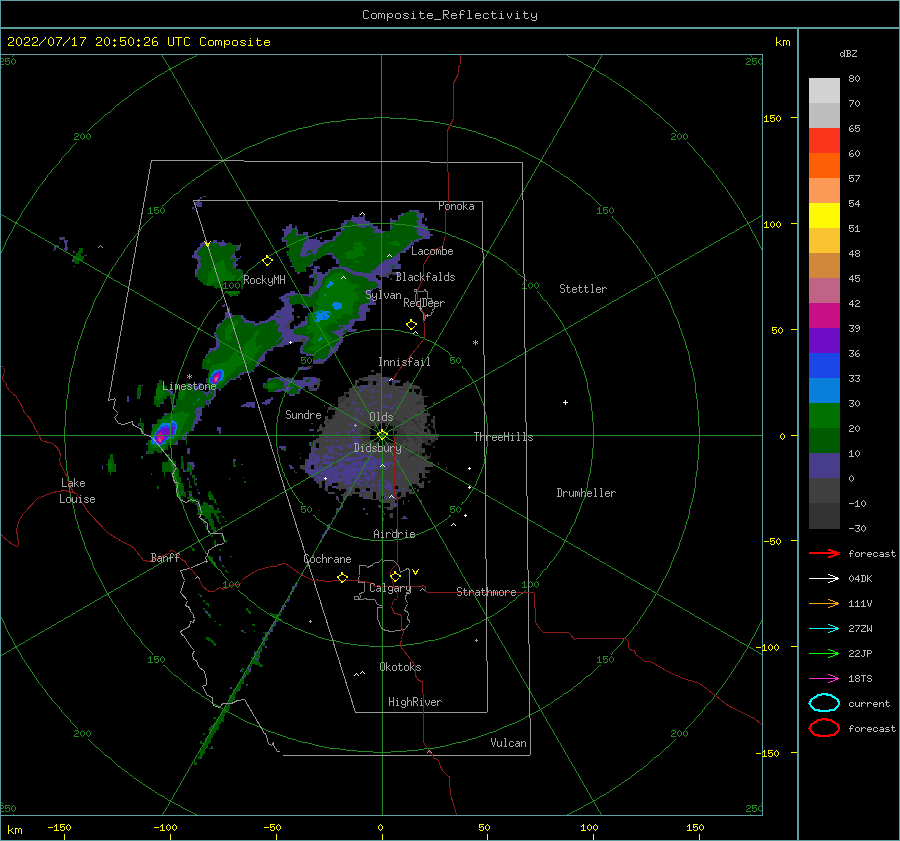Screen dimensions: 900x841
Task: Click the dBZ legend heading
Action: [x=848, y=53]
